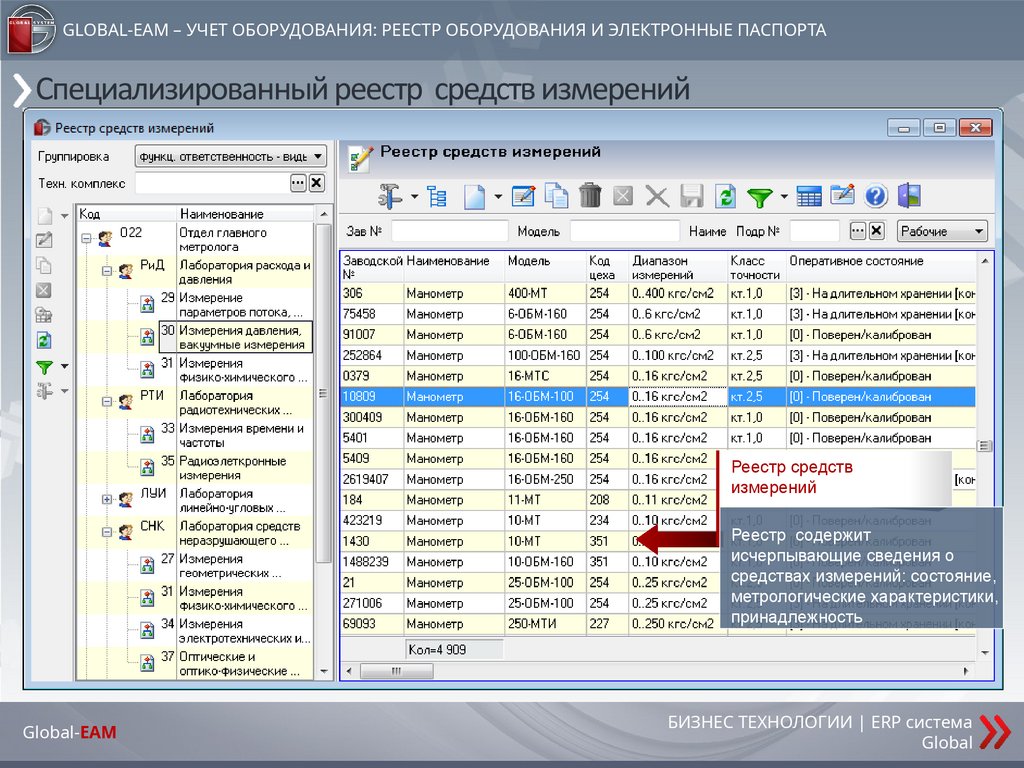Click the tree structure view icon
Image resolution: width=1024 pixels, height=768 pixels.
pos(437,196)
